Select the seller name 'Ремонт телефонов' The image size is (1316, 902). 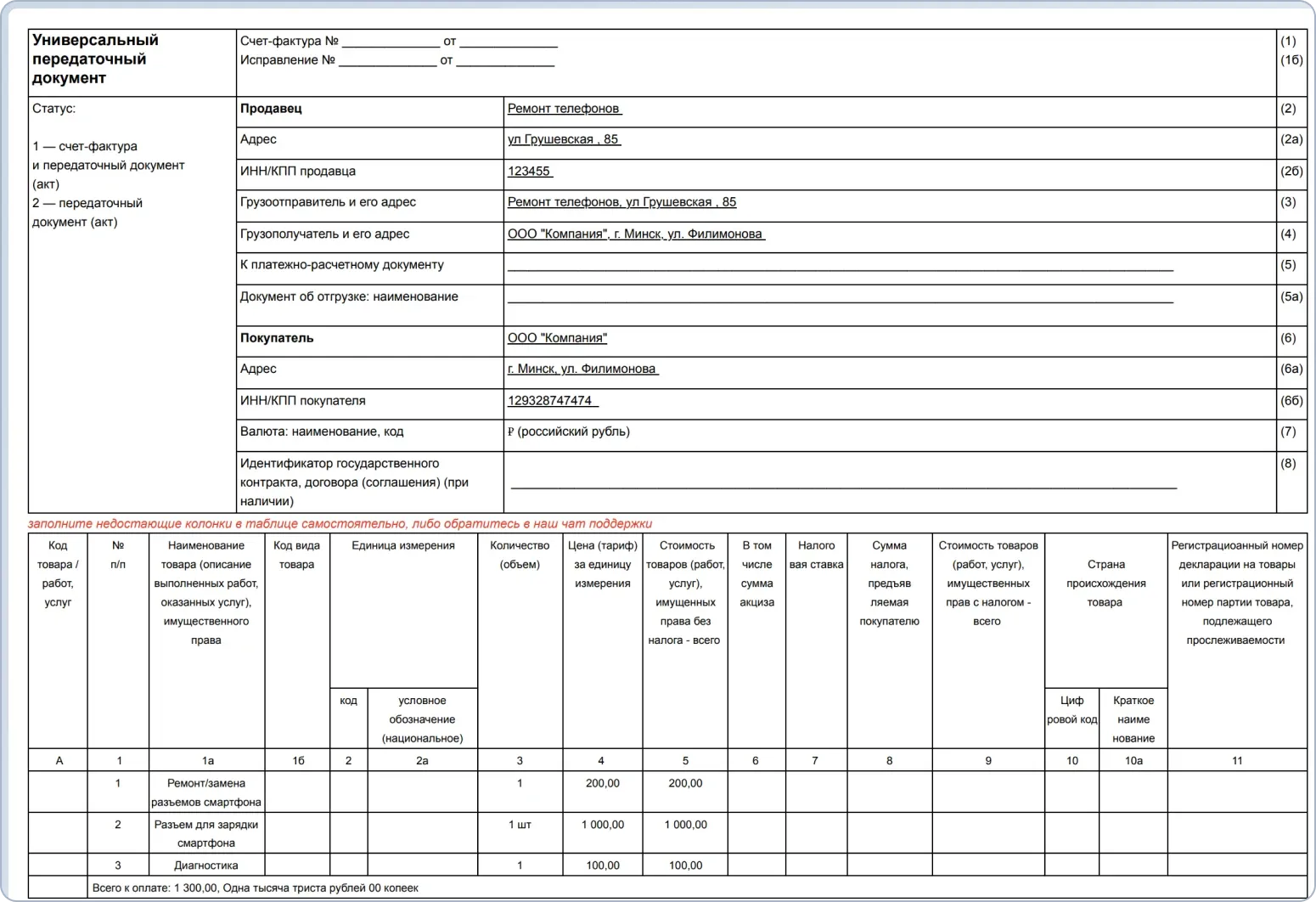coord(564,109)
